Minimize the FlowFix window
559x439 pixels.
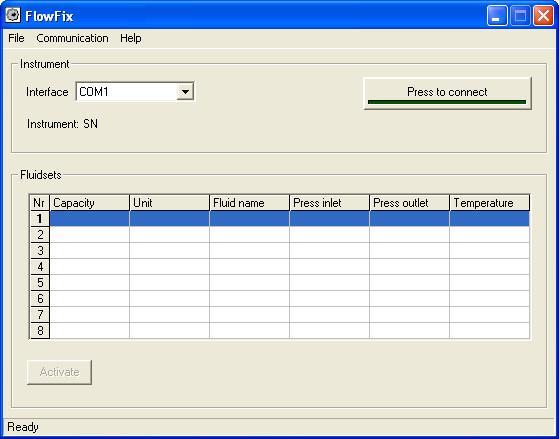tap(497, 16)
